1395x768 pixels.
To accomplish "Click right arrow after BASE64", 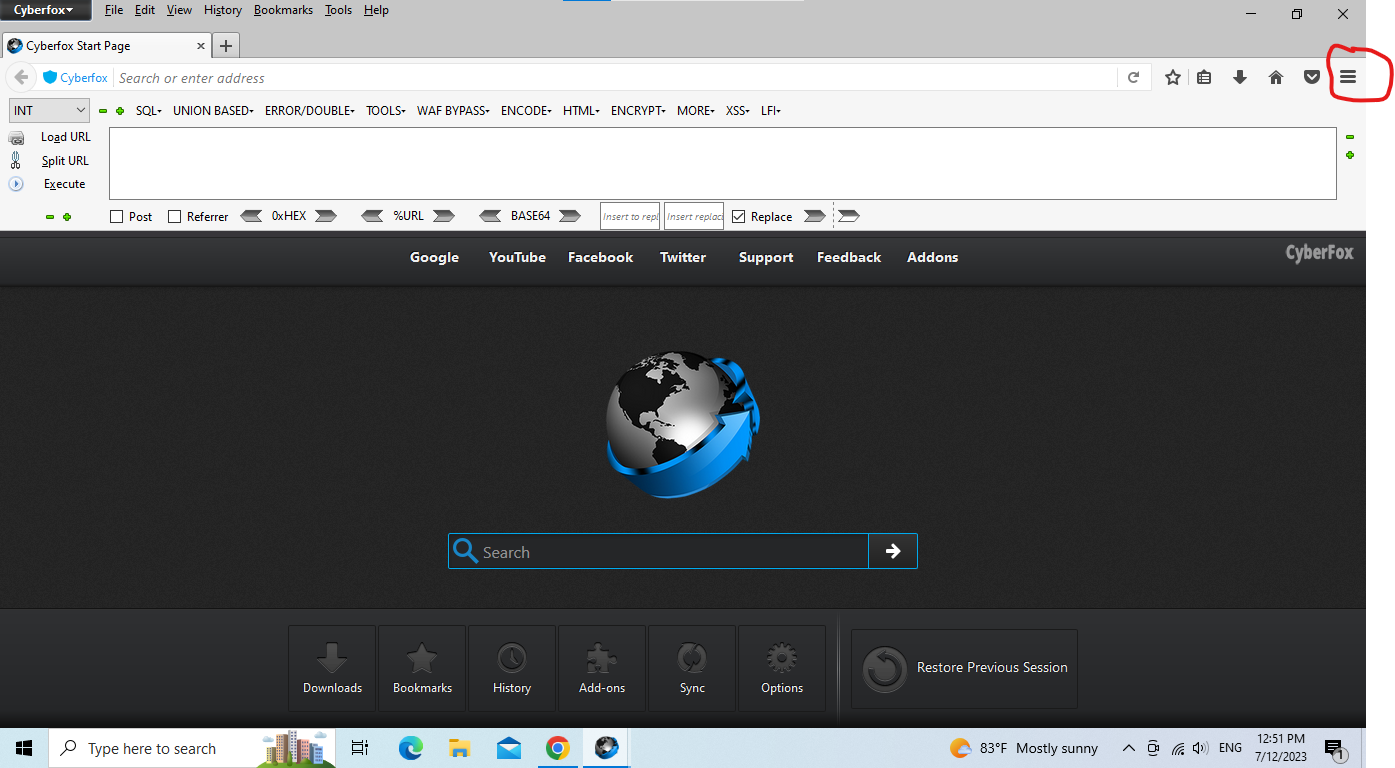I will click(570, 216).
